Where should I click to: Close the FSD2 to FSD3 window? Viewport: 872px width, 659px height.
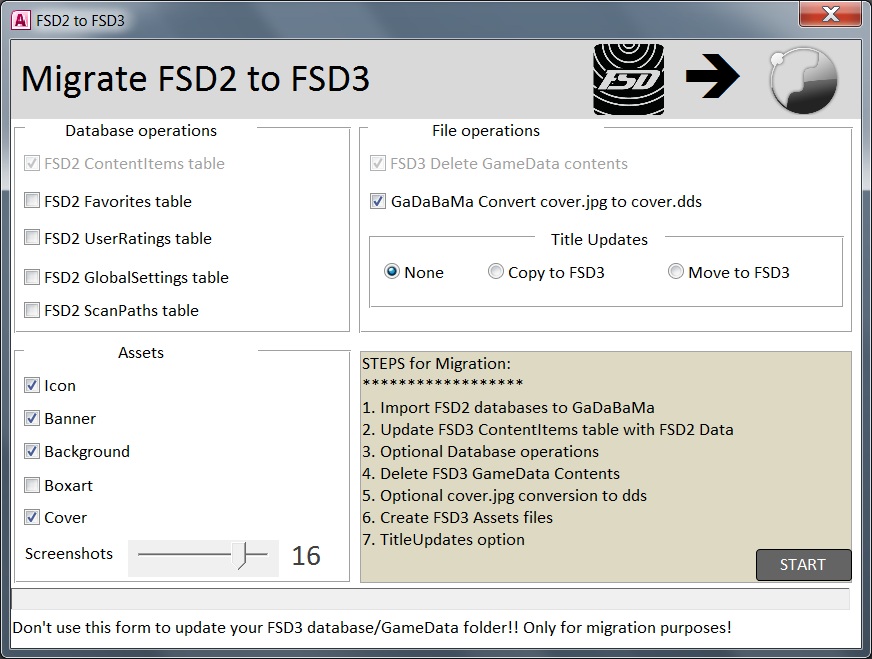pyautogui.click(x=830, y=14)
